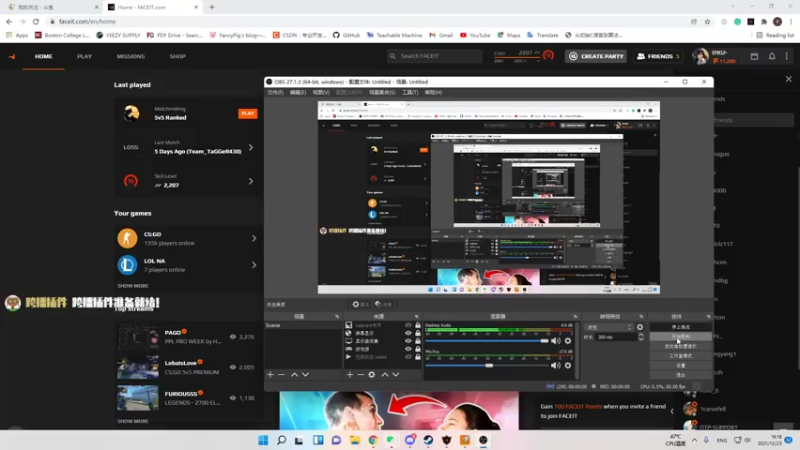Open OBS Edit (E) menu
Viewport: 800px width, 450px height.
click(x=298, y=92)
